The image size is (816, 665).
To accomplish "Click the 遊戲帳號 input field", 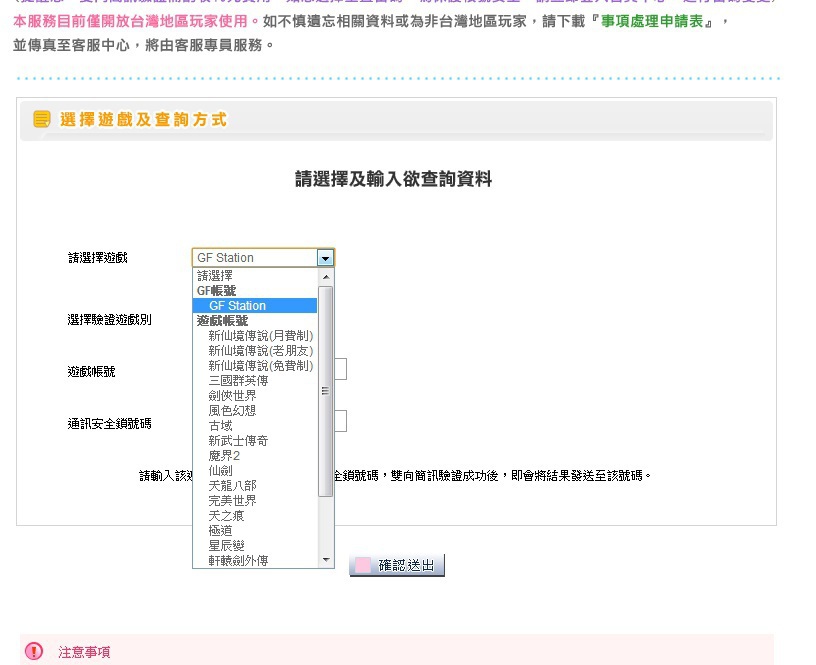I will [x=340, y=369].
